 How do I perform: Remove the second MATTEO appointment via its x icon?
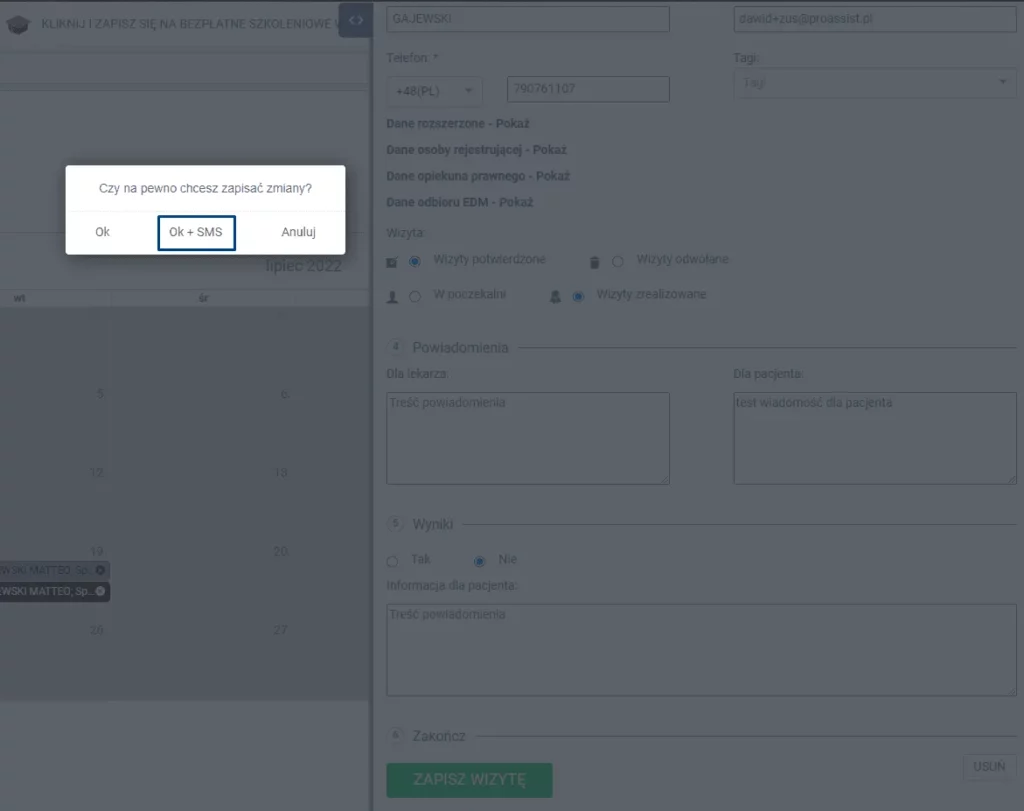101,592
